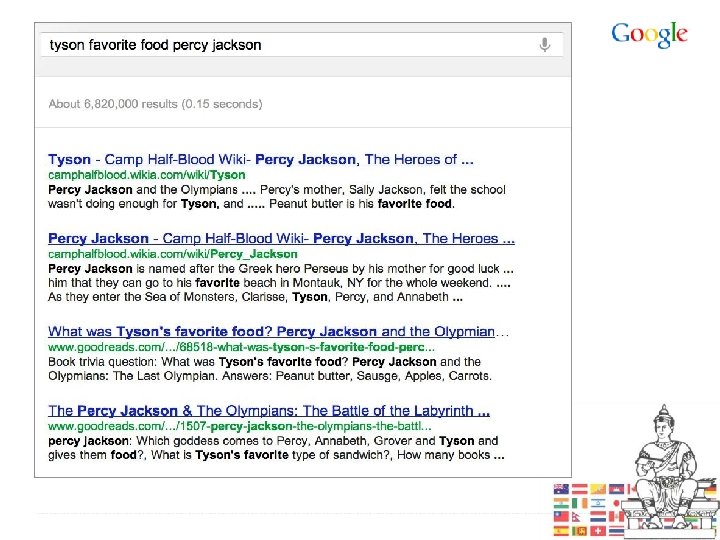Click the goodreads 1507-percy-jackson URL
This screenshot has height=540, width=720.
coord(240,426)
